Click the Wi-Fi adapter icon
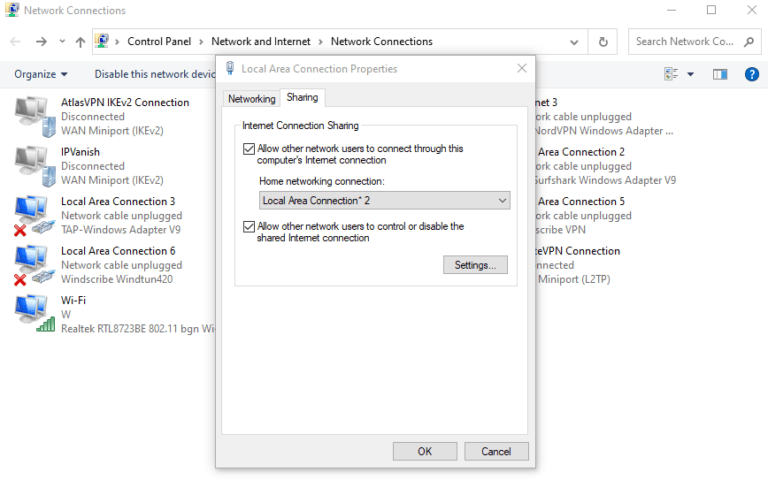The height and width of the screenshot is (480, 768). [x=34, y=314]
